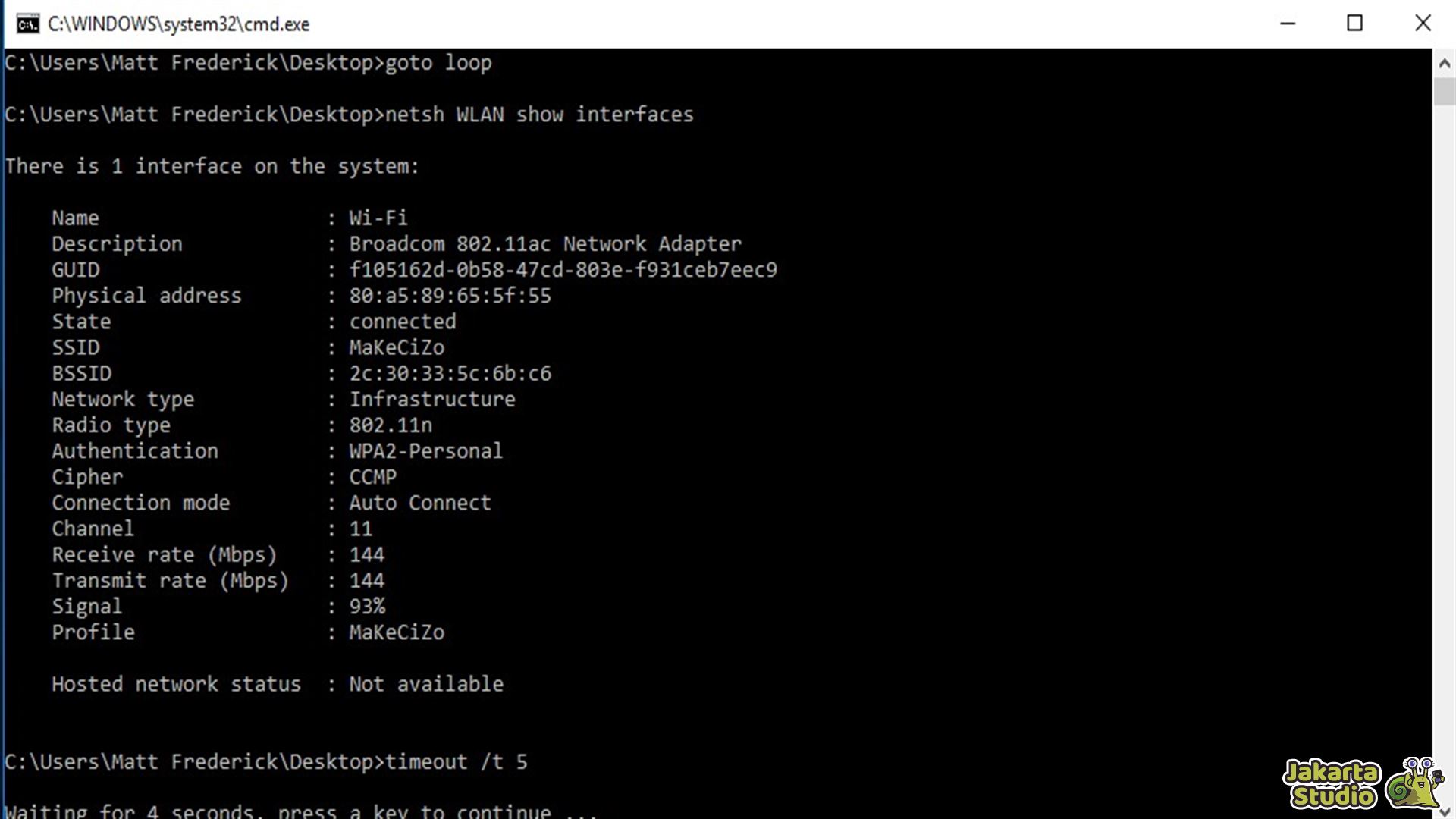Click the timeout /t 5 command text
The image size is (1456, 819).
pyautogui.click(x=456, y=762)
